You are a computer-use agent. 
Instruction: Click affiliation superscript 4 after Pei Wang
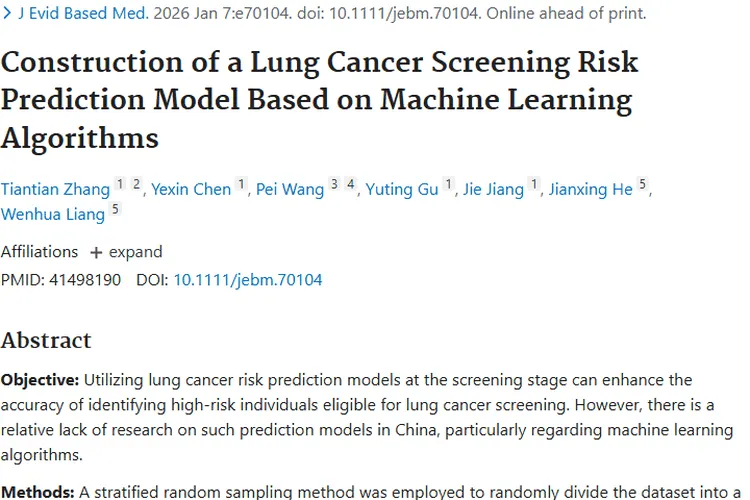click(x=351, y=184)
